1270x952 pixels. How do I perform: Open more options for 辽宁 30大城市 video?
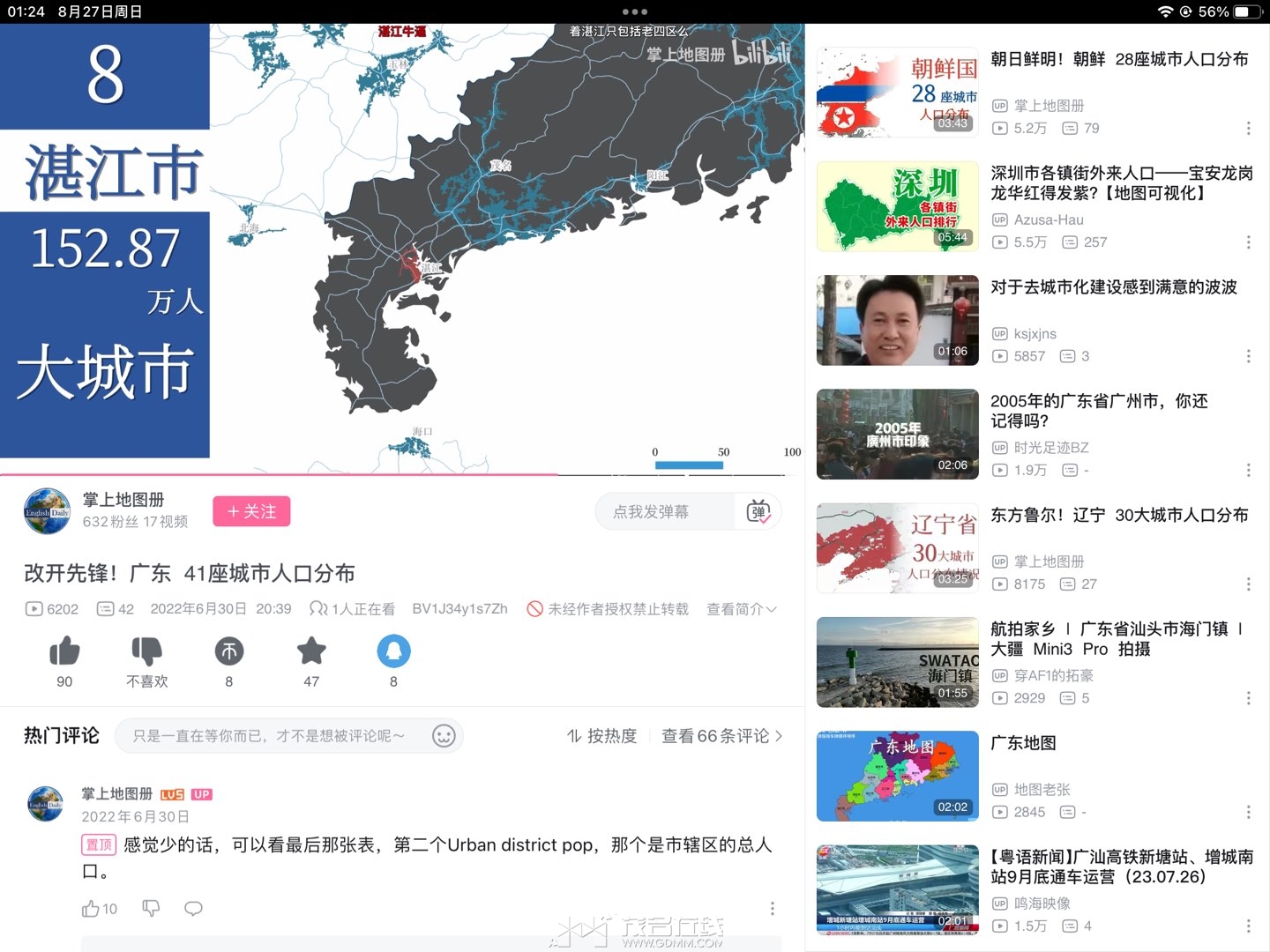click(x=1248, y=584)
